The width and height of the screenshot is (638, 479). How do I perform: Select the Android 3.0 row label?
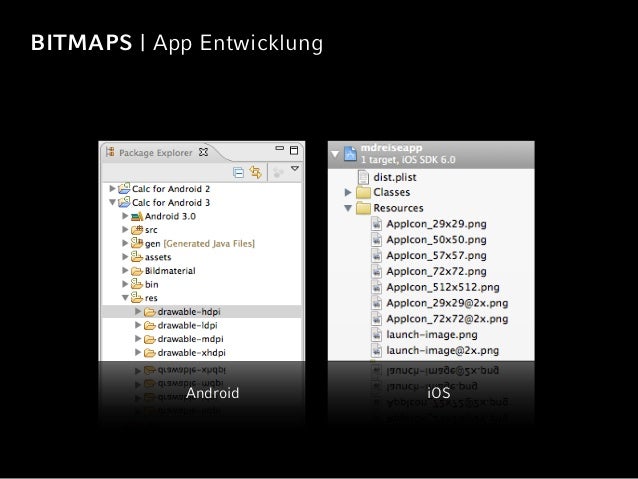[x=170, y=216]
